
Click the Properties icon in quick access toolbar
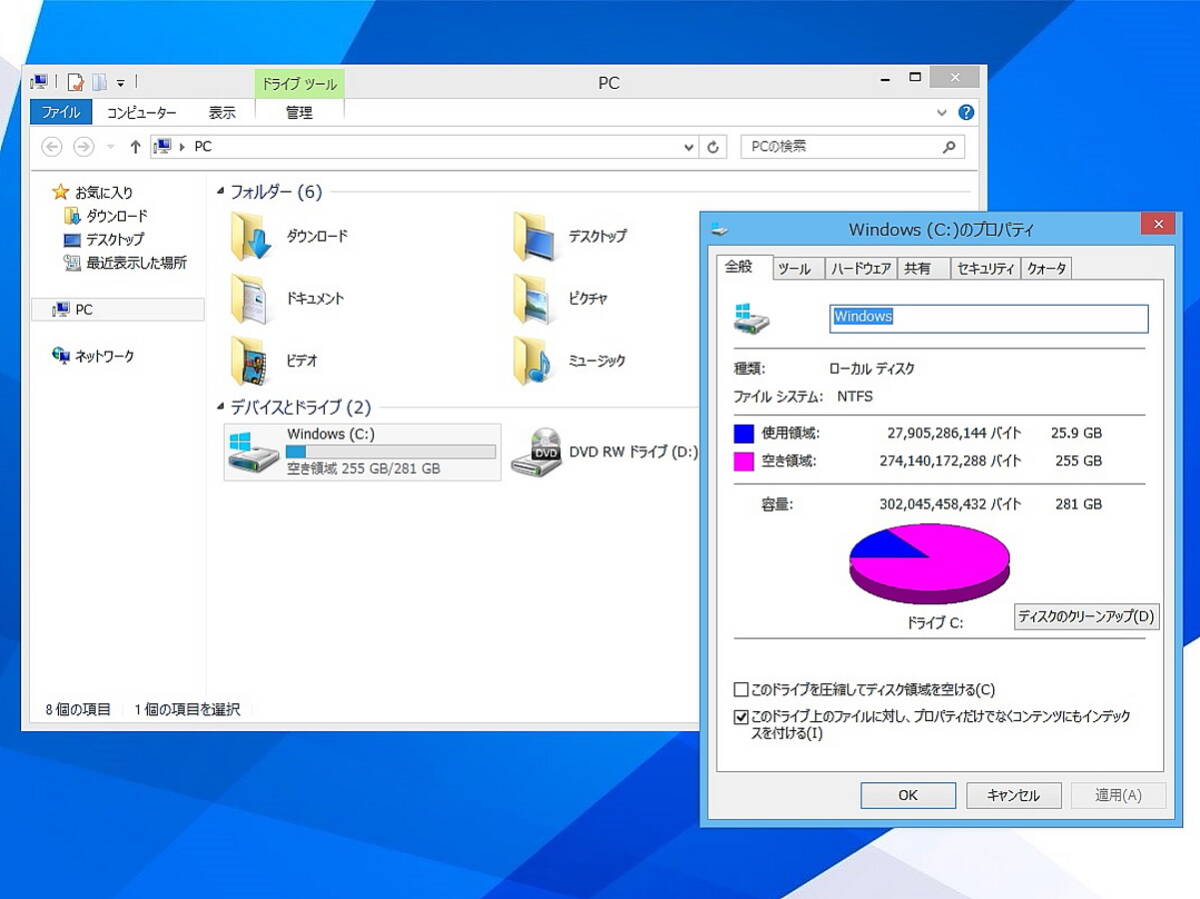pyautogui.click(x=74, y=82)
